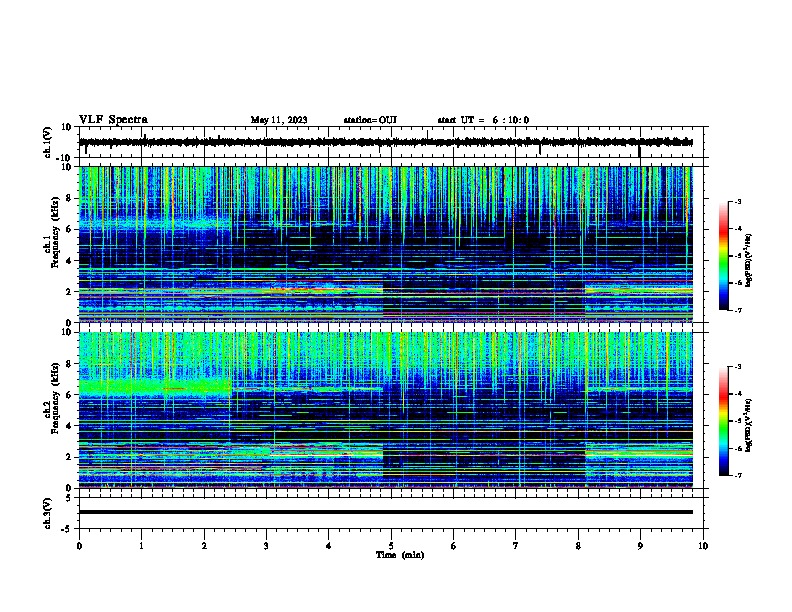Image resolution: width=792 pixels, height=612 pixels.
Task: Click the "-7" tick on ch.1 colorbar
Action: pos(738,310)
